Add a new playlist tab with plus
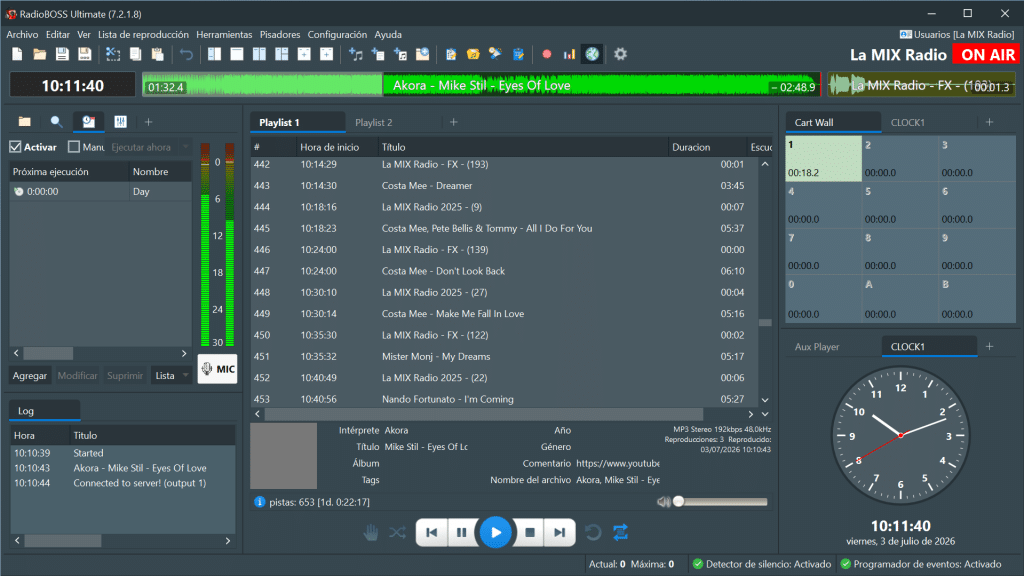1024x576 pixels. click(x=454, y=122)
